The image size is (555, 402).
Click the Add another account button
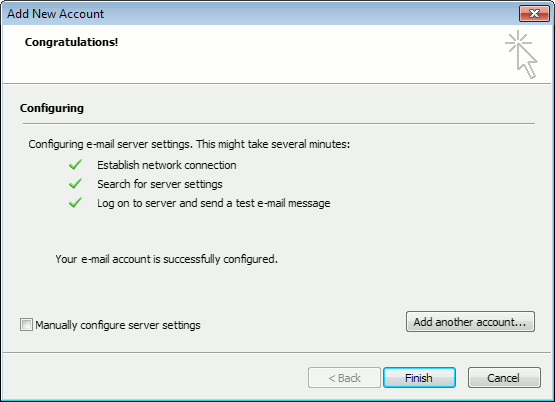(470, 322)
